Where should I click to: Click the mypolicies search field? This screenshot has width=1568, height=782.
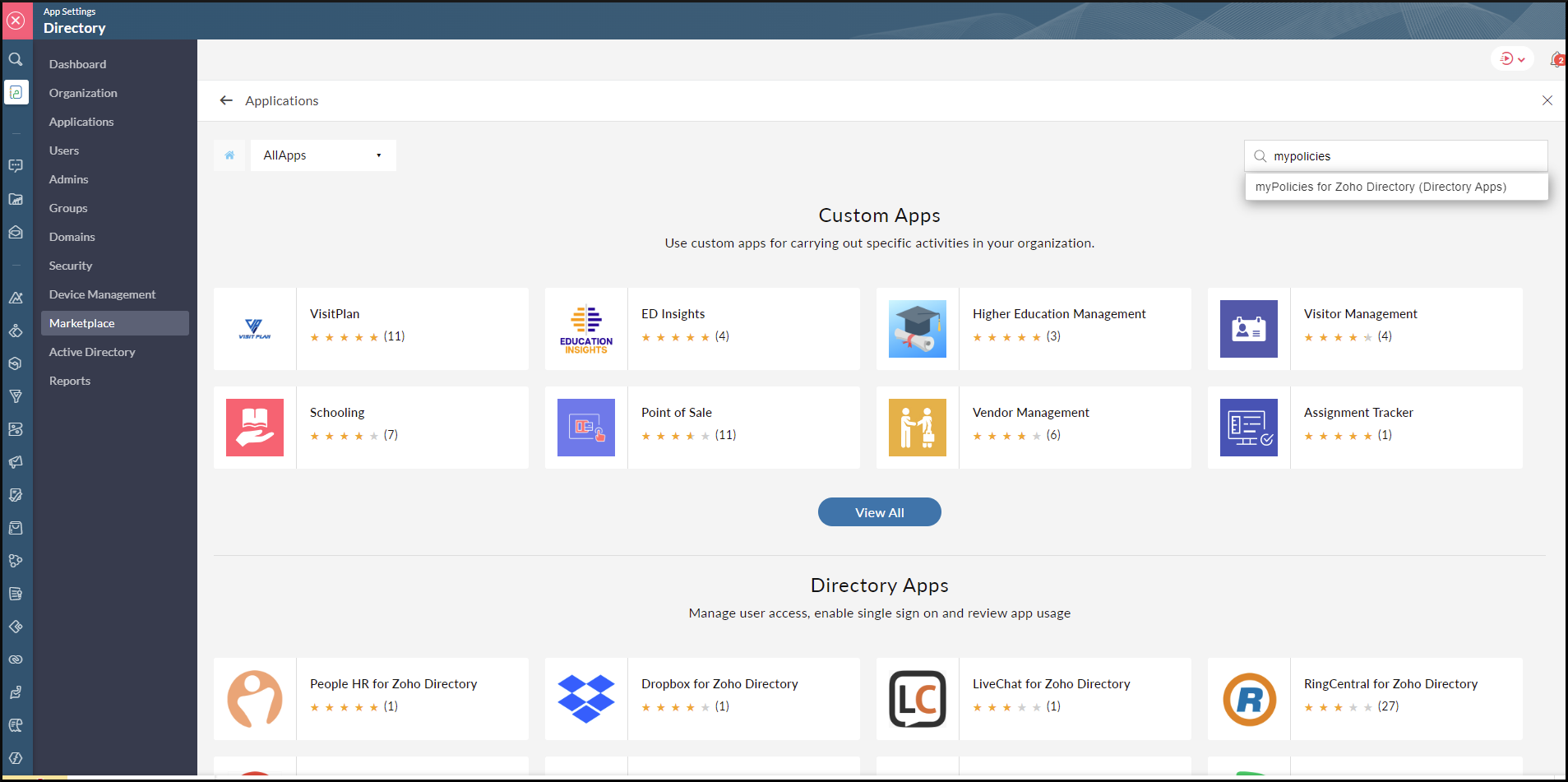point(1396,156)
